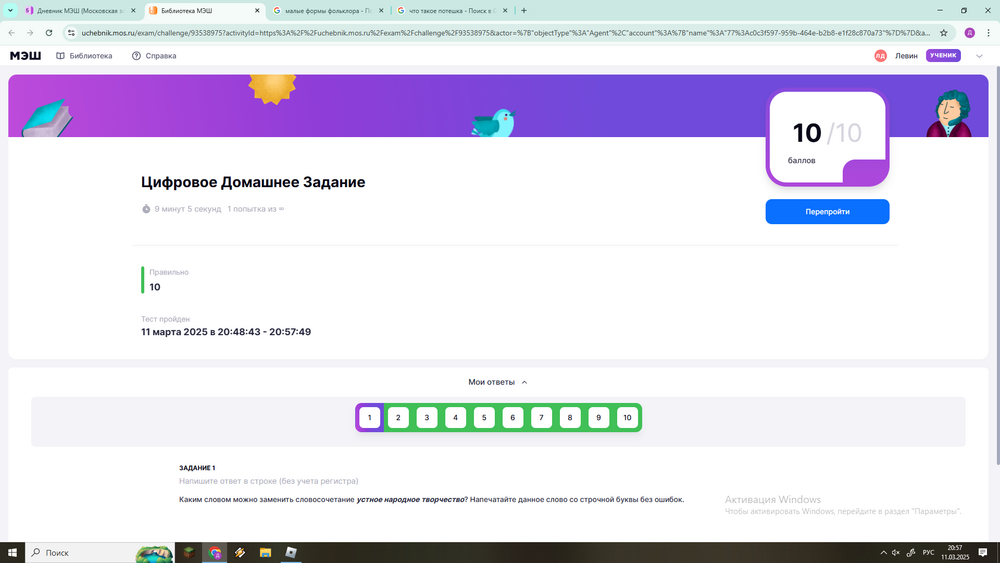
Task: Switch to the Дневник МЭШ tab
Action: (x=80, y=10)
